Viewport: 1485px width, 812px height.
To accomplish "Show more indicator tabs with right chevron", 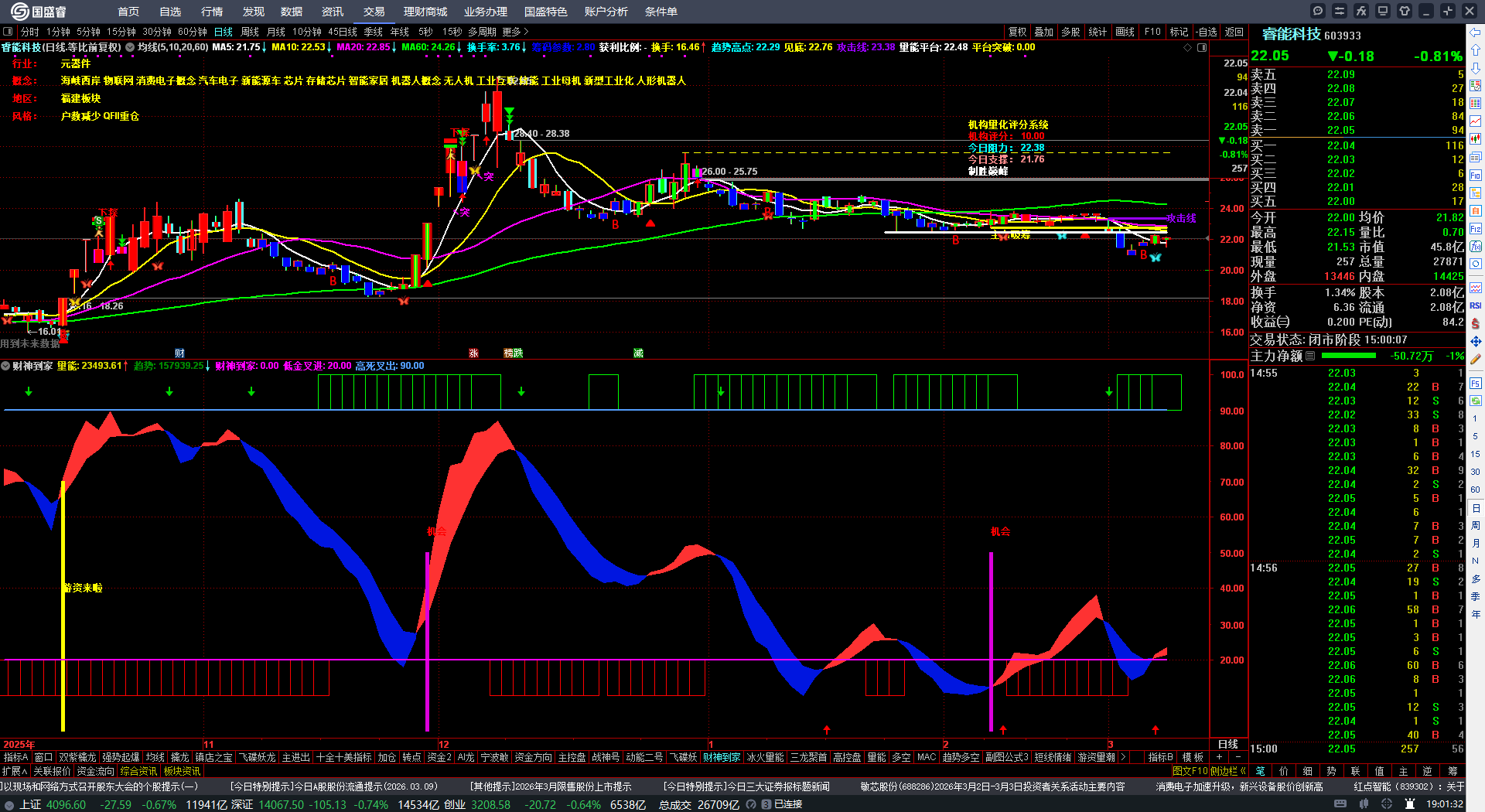I will pyautogui.click(x=1123, y=757).
